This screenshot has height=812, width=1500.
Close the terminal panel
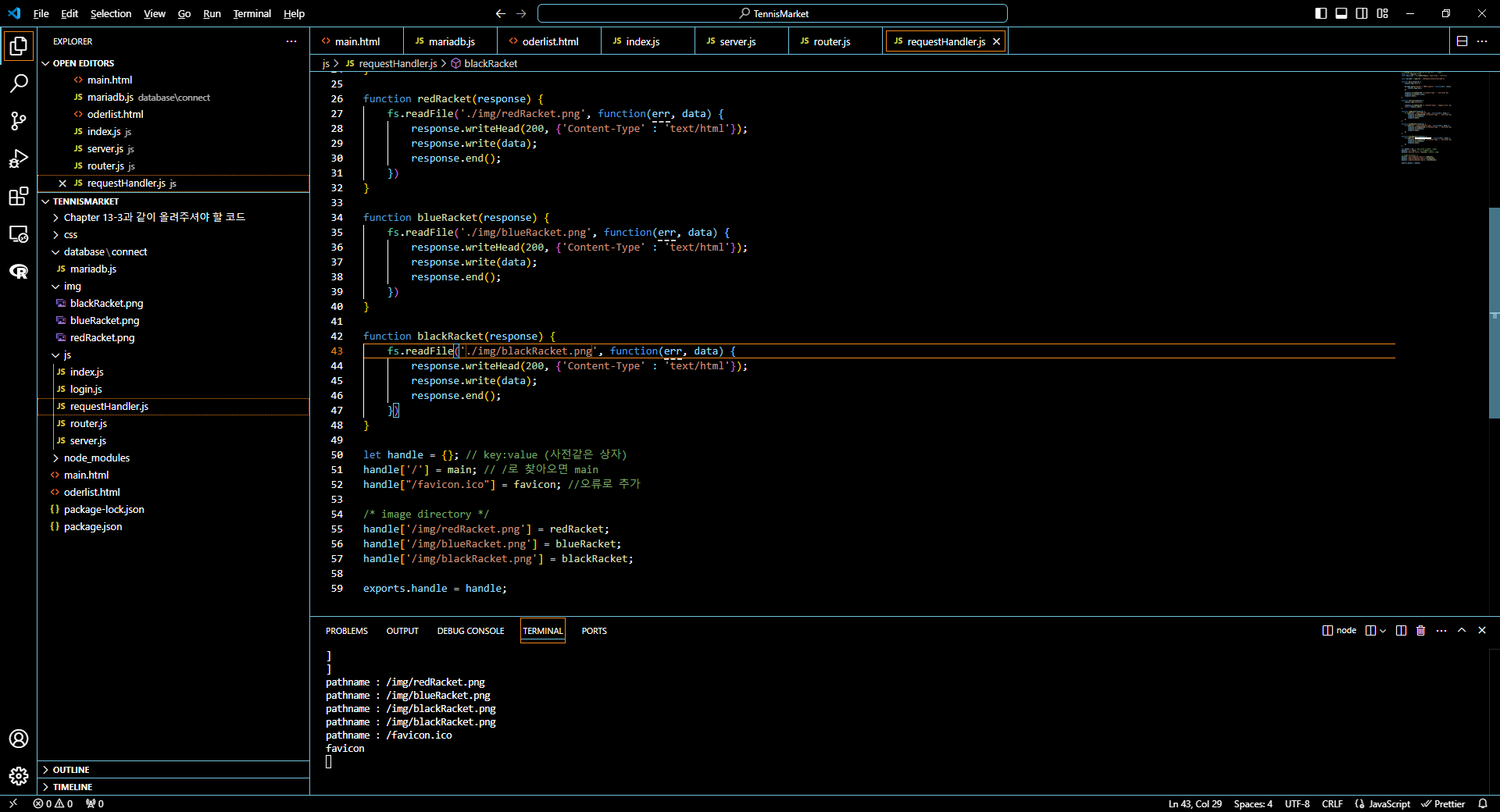coord(1482,630)
